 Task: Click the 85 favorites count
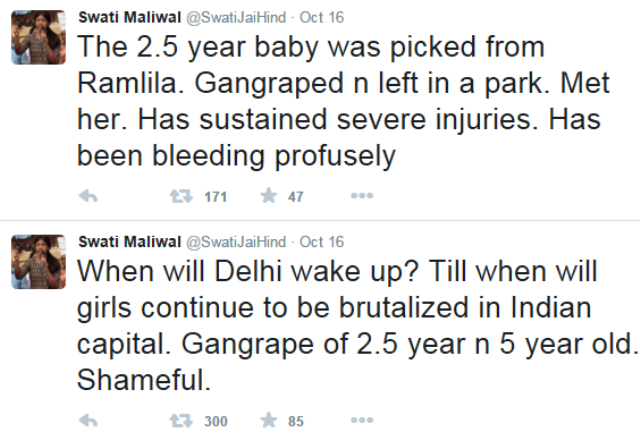pyautogui.click(x=296, y=421)
